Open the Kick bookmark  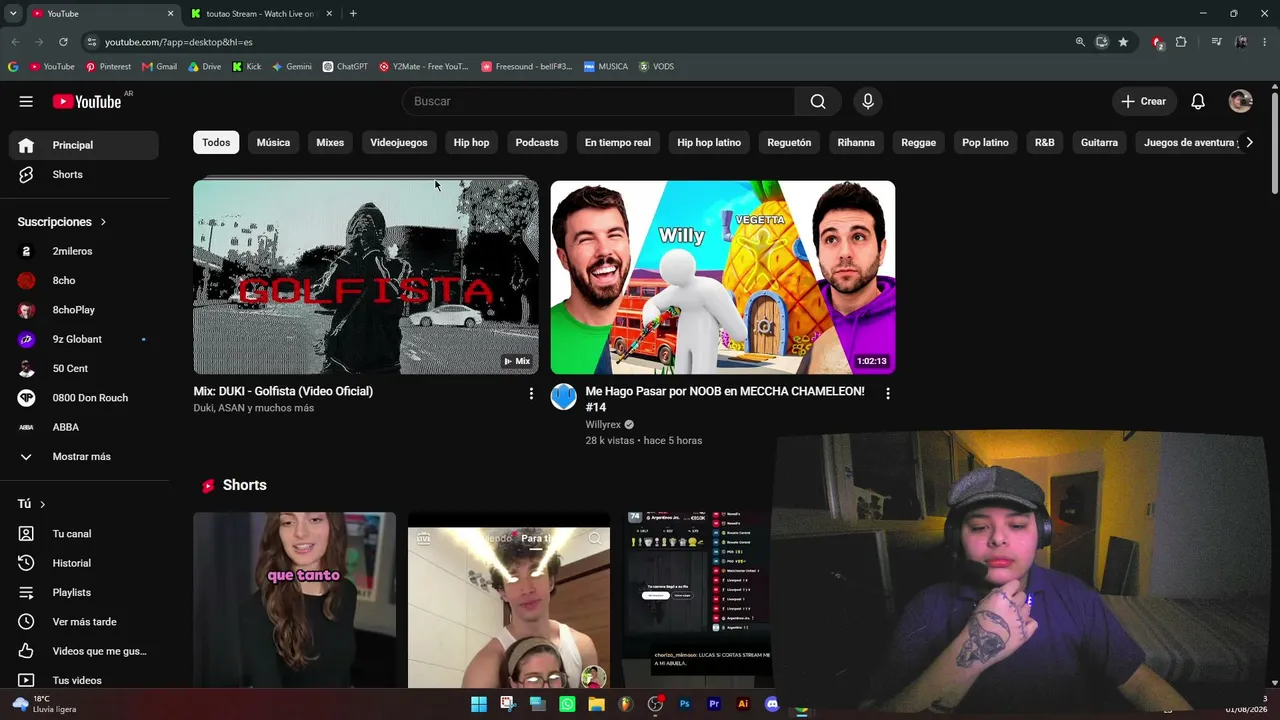point(246,67)
